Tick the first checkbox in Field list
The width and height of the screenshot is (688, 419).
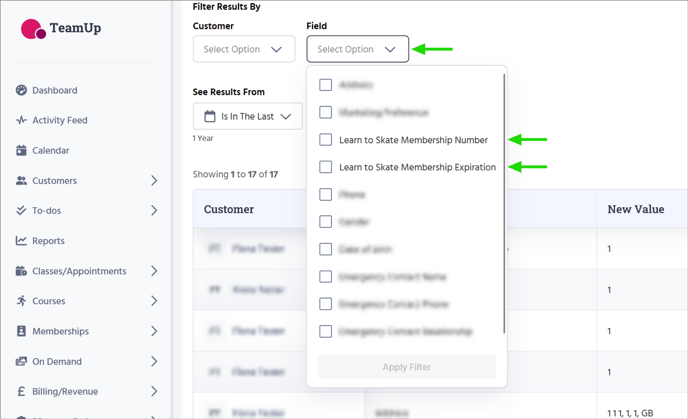(326, 85)
